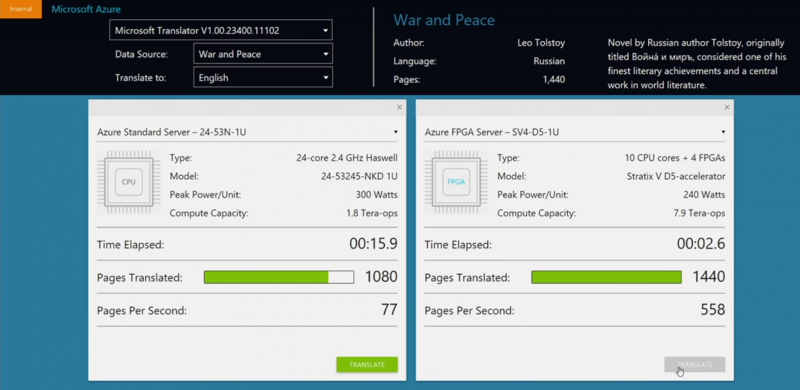Screen dimensions: 800x390
Task: Click the 240 Watts value
Action: [704, 194]
